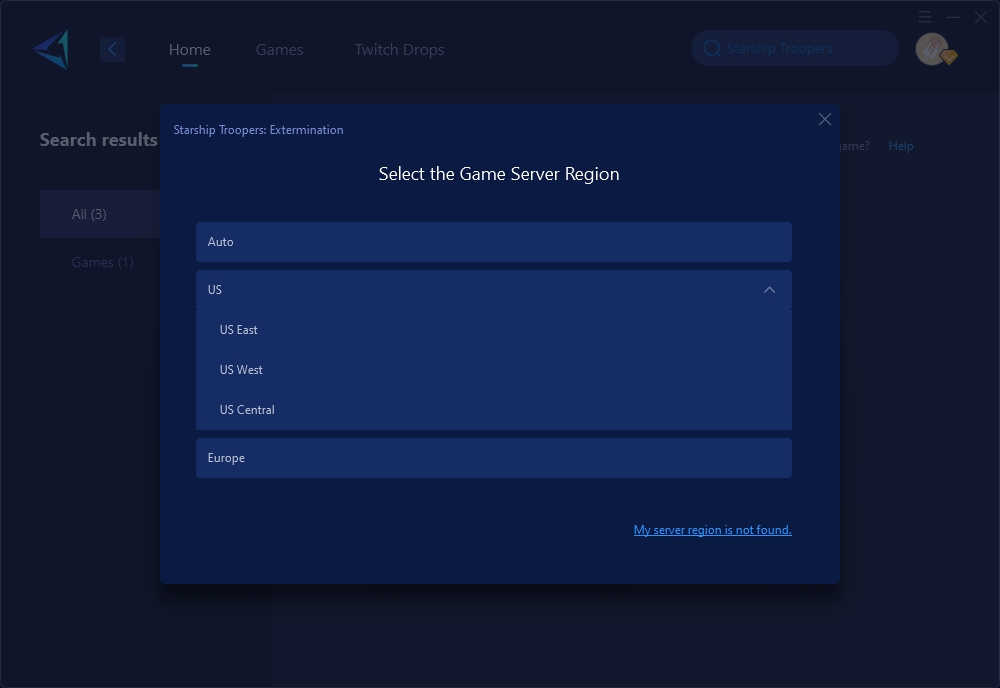Open the Twitch Drops tab
This screenshot has width=1000, height=688.
point(399,50)
